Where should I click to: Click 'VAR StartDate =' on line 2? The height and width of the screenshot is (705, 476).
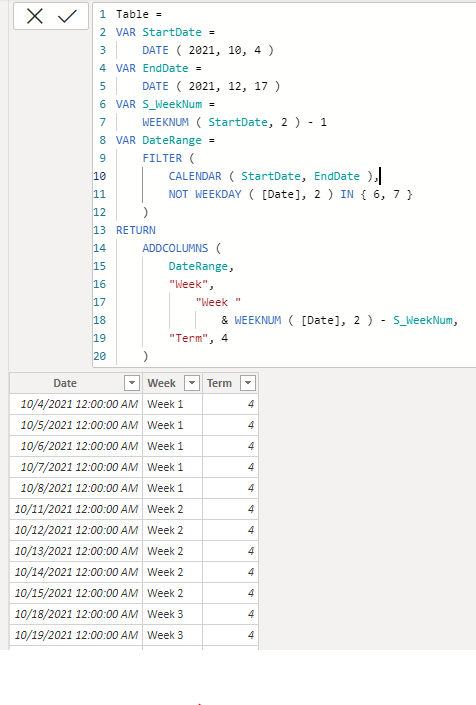(165, 32)
